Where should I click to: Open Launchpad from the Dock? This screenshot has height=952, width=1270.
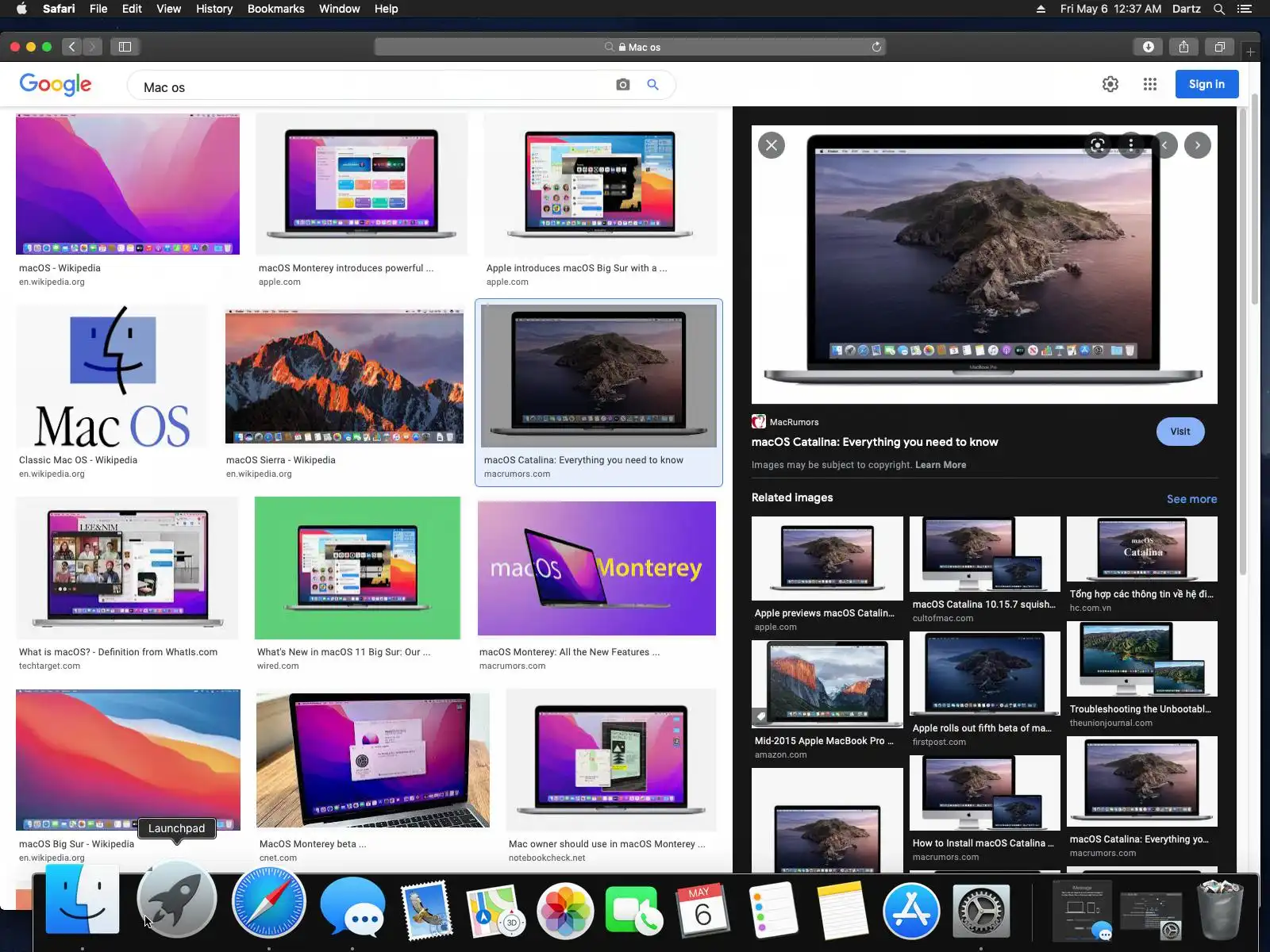point(176,900)
